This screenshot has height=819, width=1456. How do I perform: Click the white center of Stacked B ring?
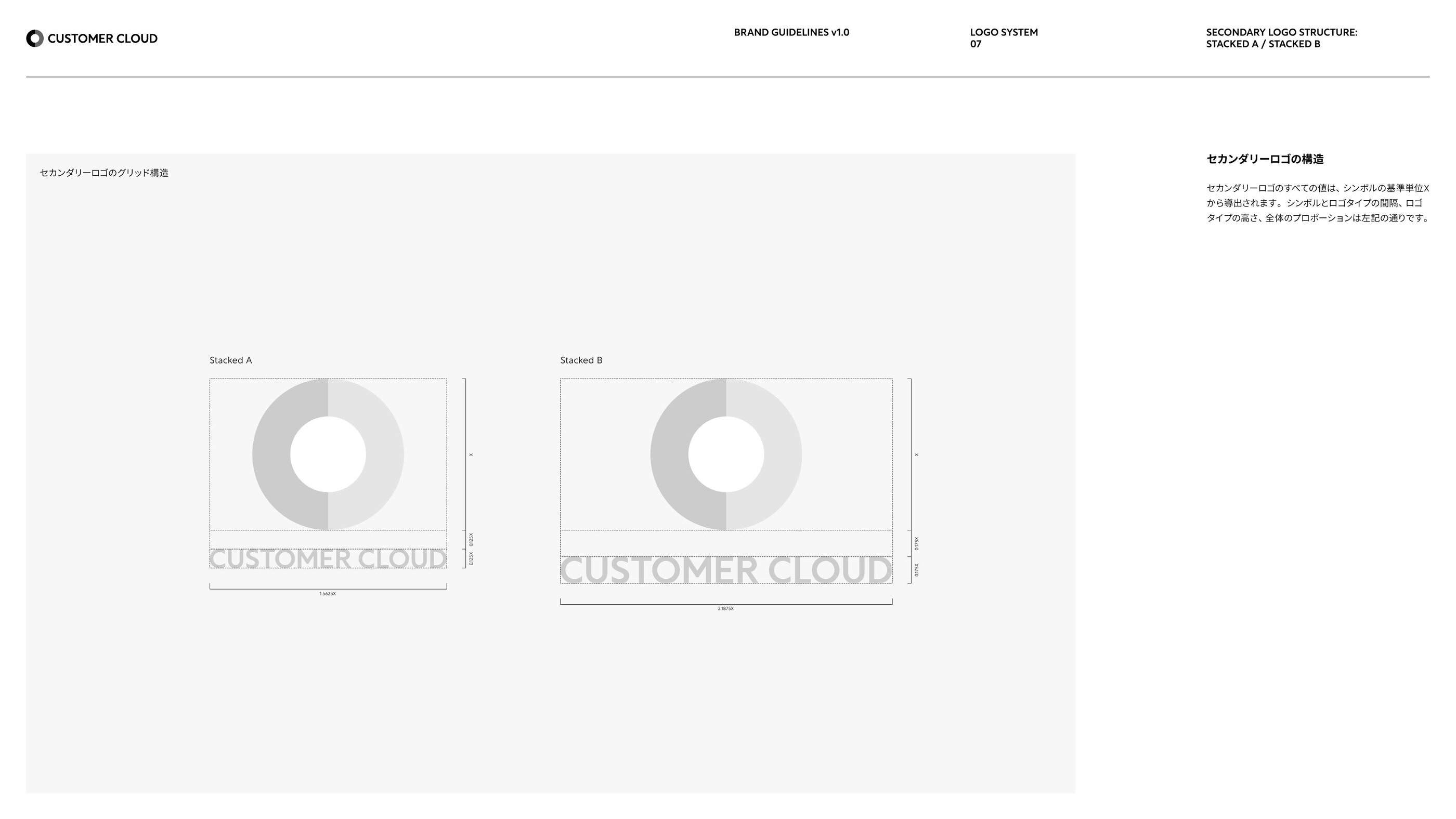coord(726,454)
